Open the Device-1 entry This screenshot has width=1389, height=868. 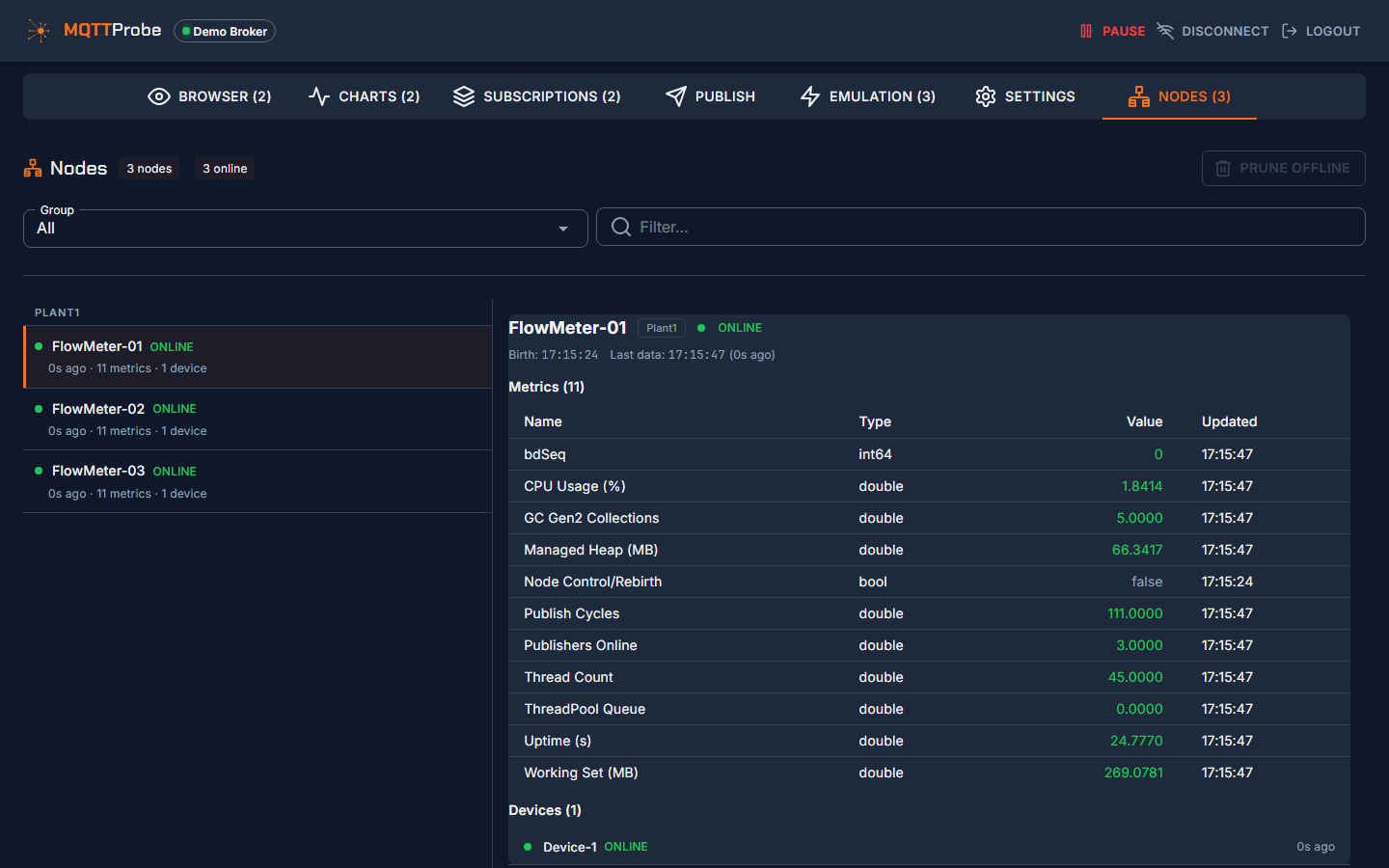click(x=929, y=847)
